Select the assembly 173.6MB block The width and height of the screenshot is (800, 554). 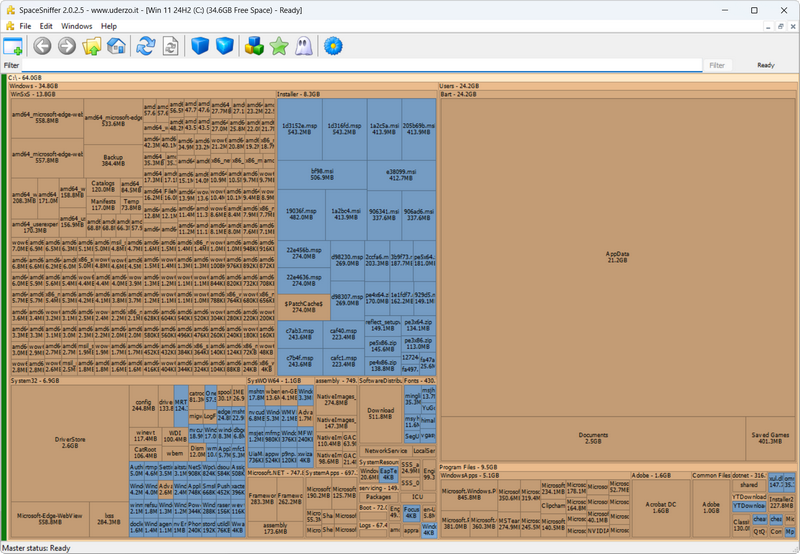click(276, 528)
